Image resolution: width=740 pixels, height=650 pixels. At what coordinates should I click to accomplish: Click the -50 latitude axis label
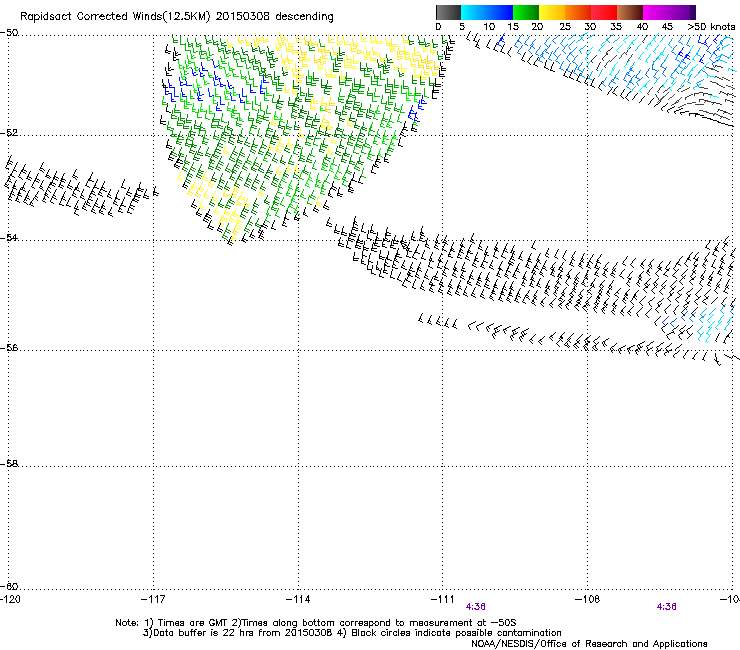[9, 33]
